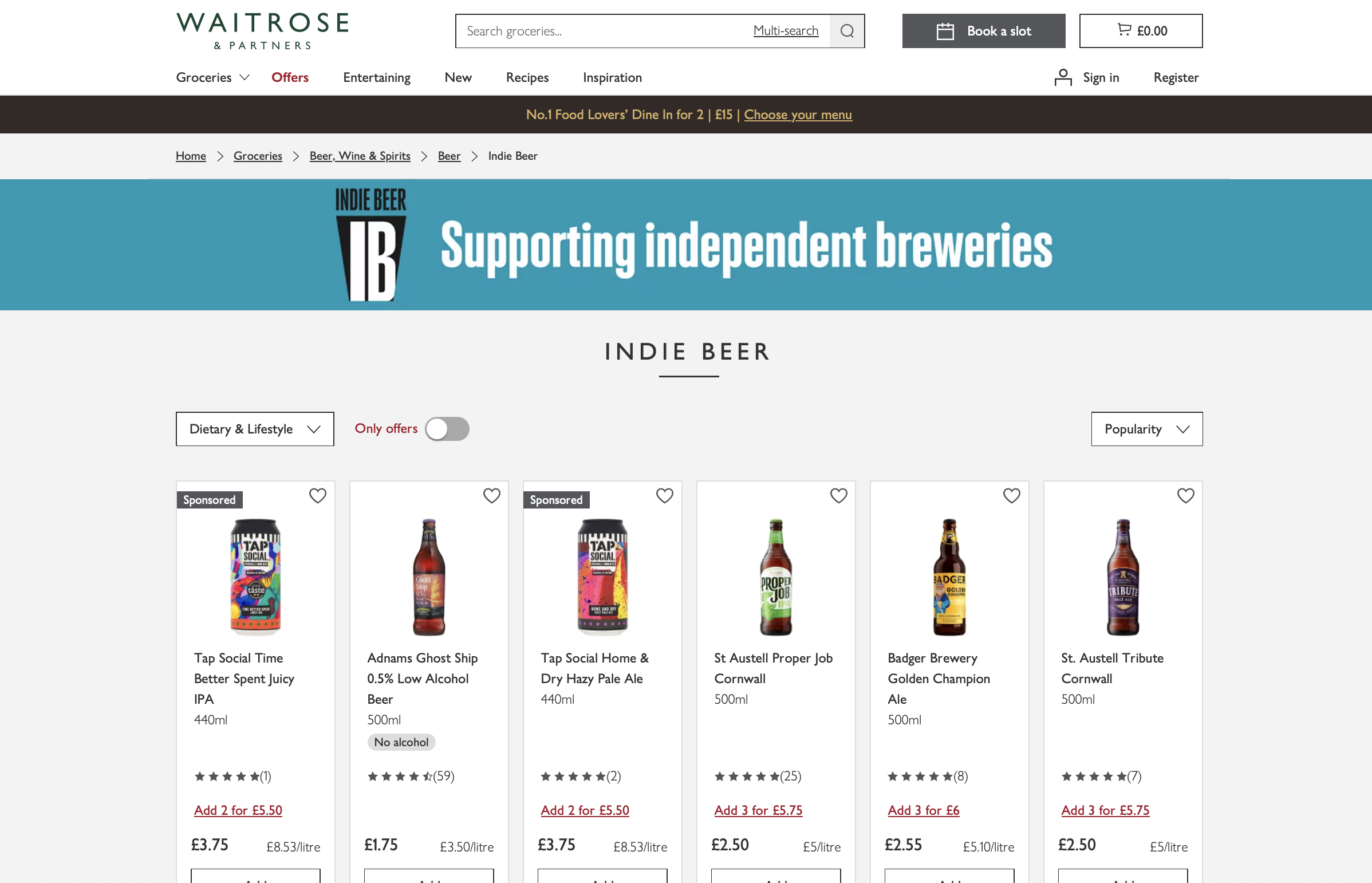Click heart icon on St Austell Proper Job

(838, 495)
